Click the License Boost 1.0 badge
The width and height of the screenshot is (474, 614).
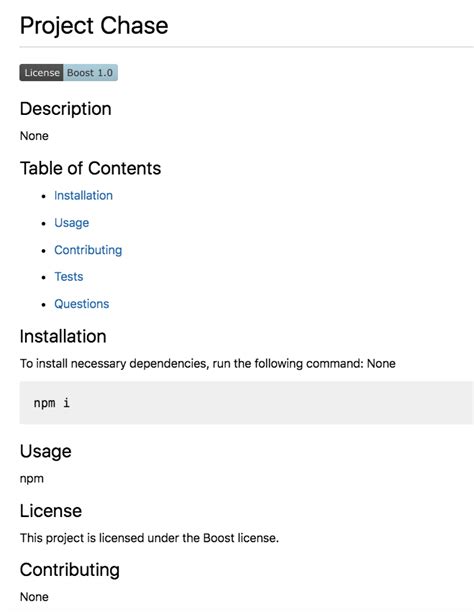click(x=69, y=73)
